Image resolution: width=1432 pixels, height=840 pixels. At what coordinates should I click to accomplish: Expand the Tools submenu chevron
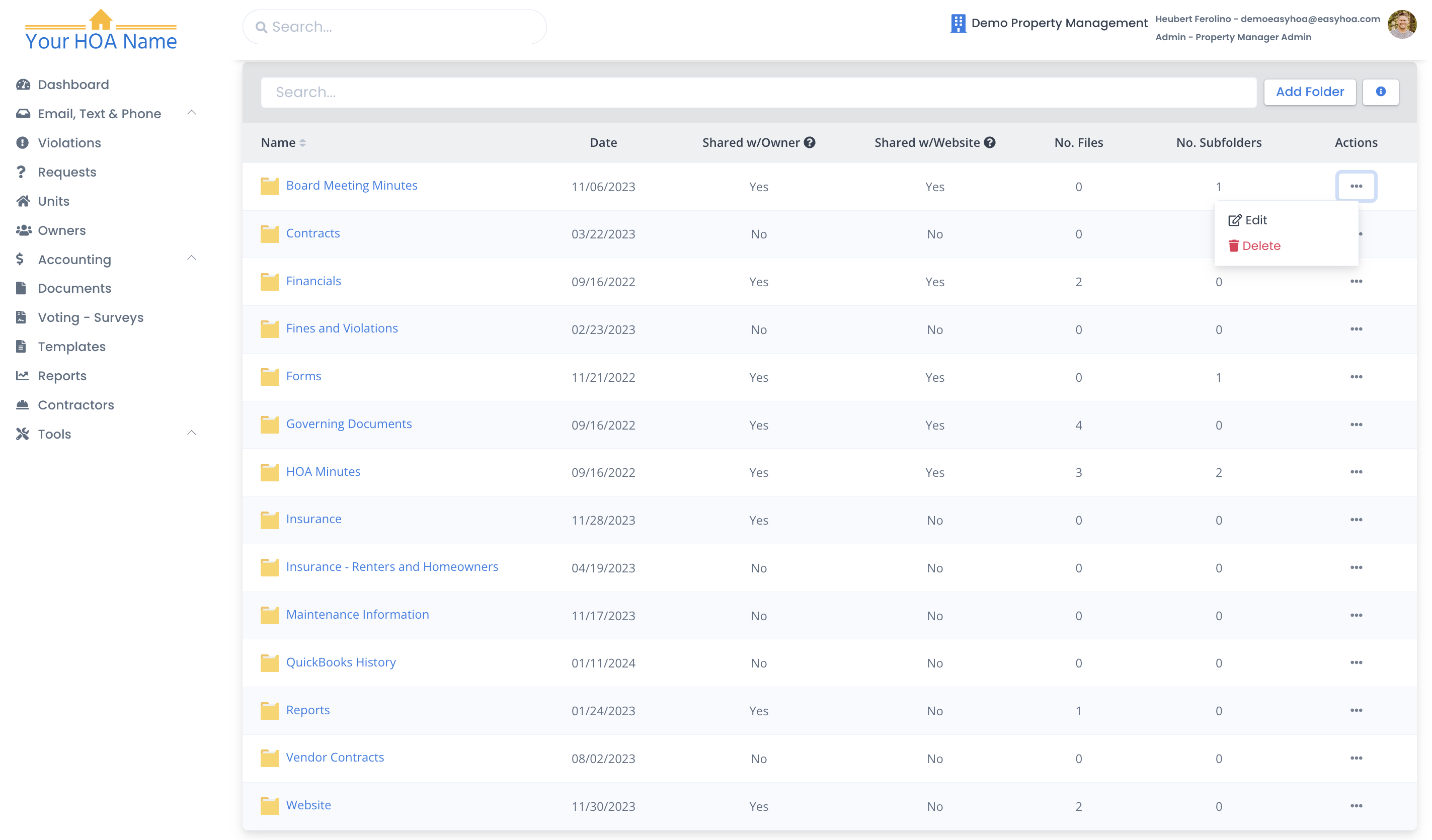(x=192, y=433)
